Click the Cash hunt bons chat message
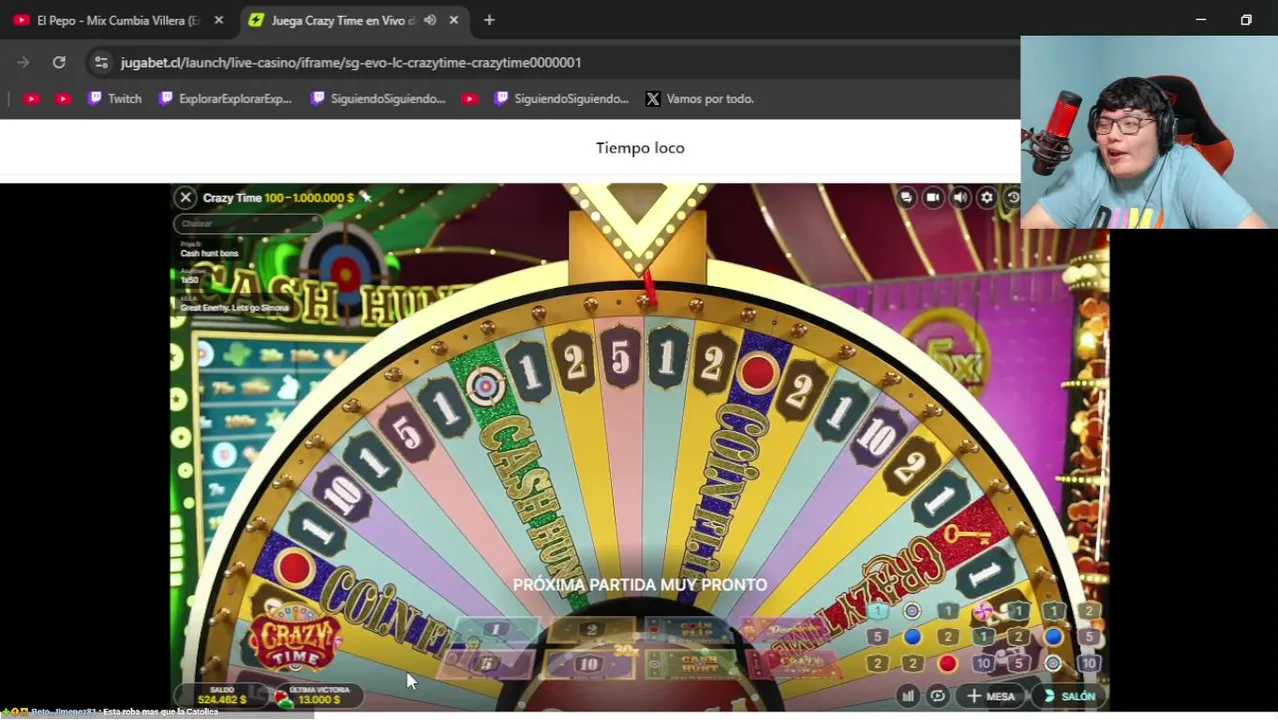Image resolution: width=1278 pixels, height=720 pixels. pyautogui.click(x=209, y=254)
